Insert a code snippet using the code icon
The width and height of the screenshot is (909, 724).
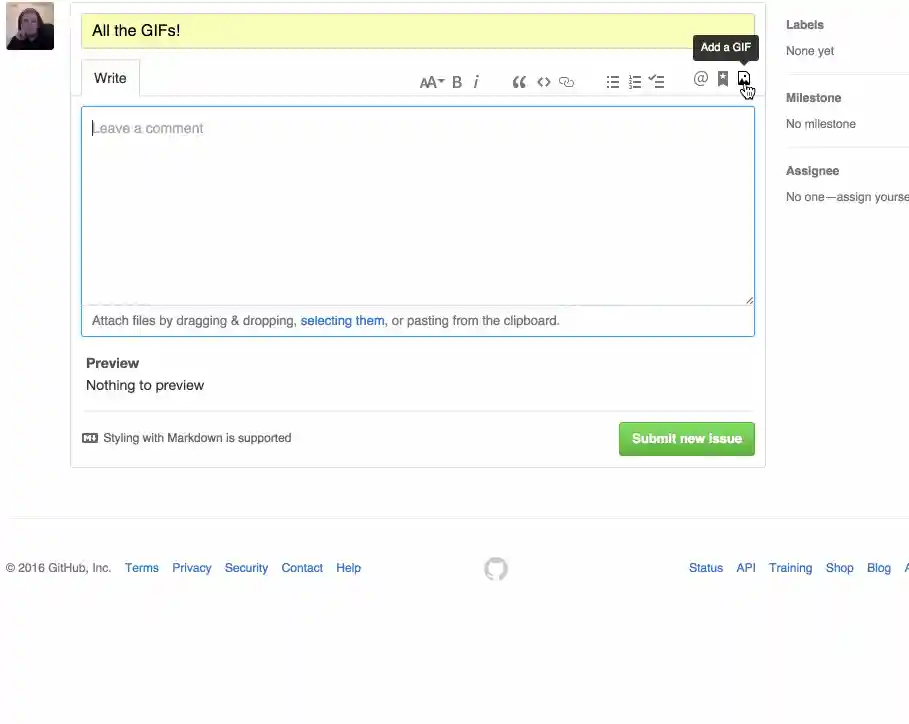(544, 81)
